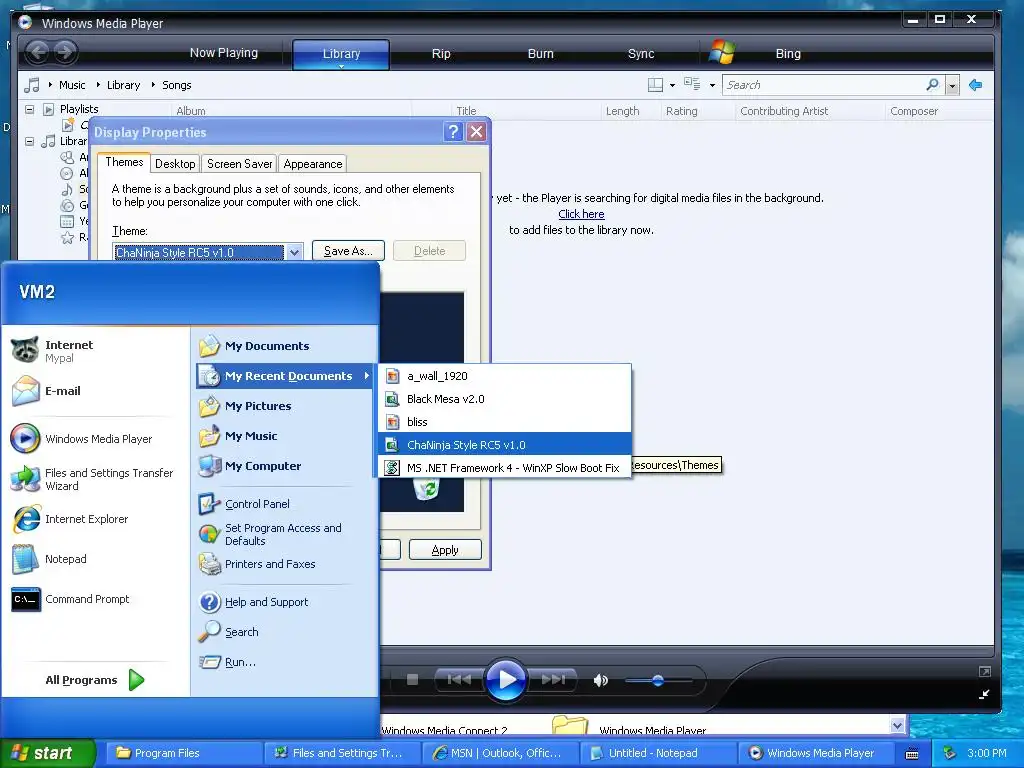Click the Display Properties help question button
The width and height of the screenshot is (1024, 768).
click(453, 132)
